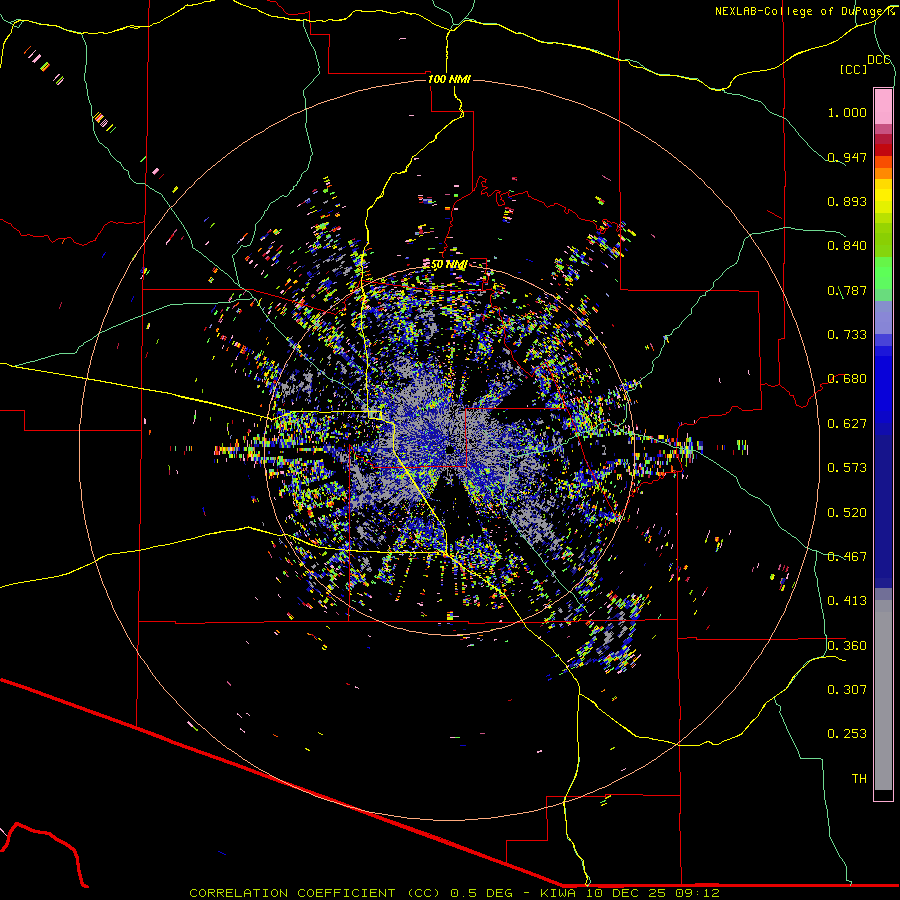The image size is (900, 900).
Task: Click the 0.840 scale value
Action: point(847,246)
